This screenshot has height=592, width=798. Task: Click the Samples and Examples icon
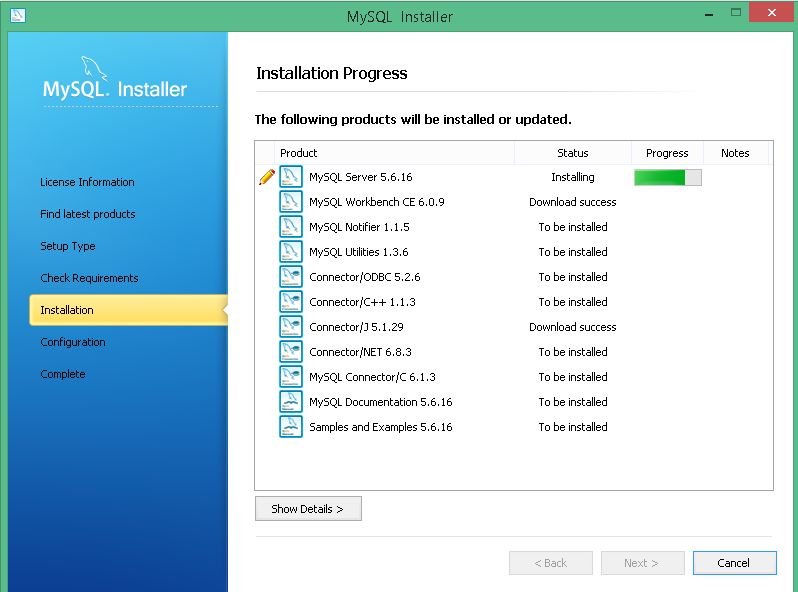tap(291, 427)
